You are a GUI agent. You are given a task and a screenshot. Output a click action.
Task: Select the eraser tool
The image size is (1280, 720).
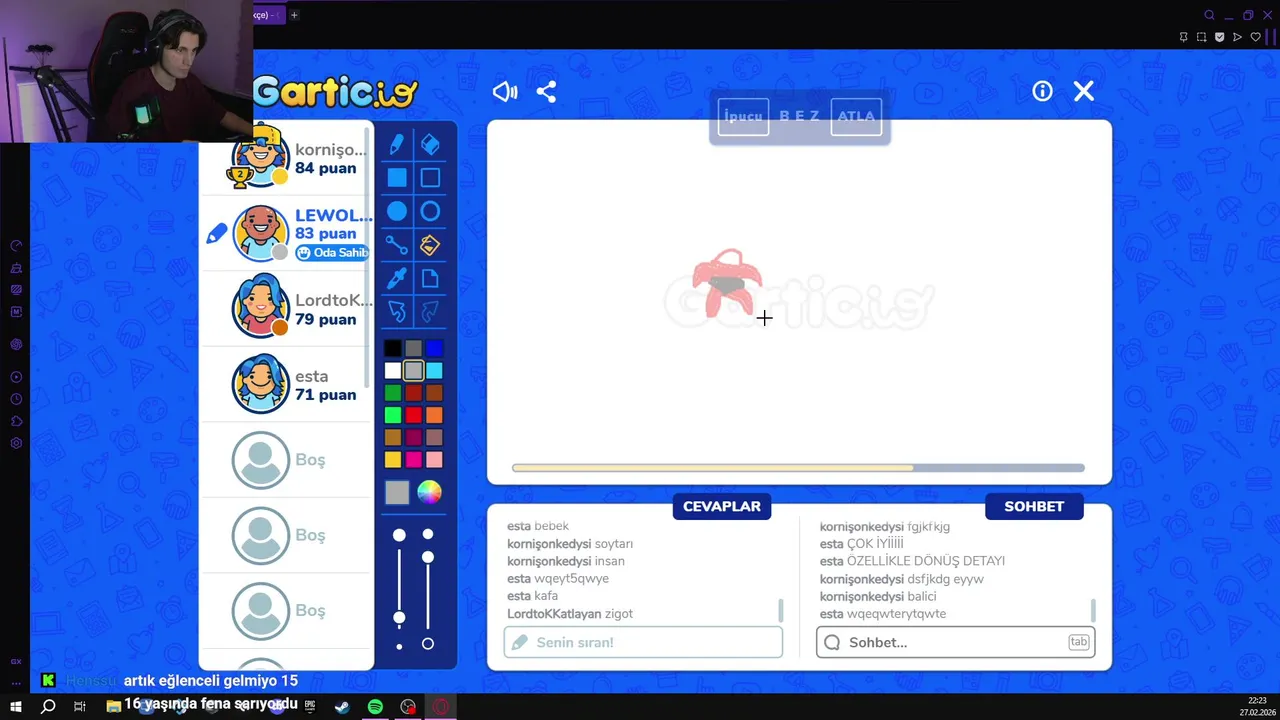point(430,145)
